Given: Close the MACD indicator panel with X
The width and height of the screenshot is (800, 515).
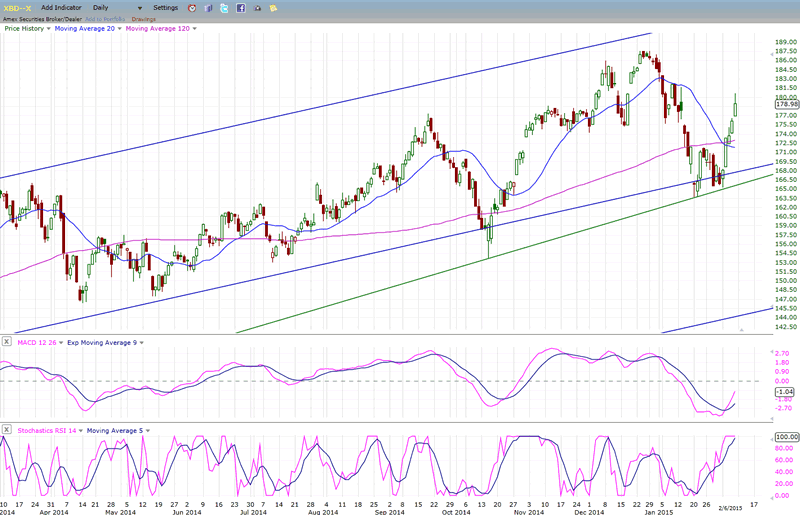Looking at the screenshot, I should [7, 341].
